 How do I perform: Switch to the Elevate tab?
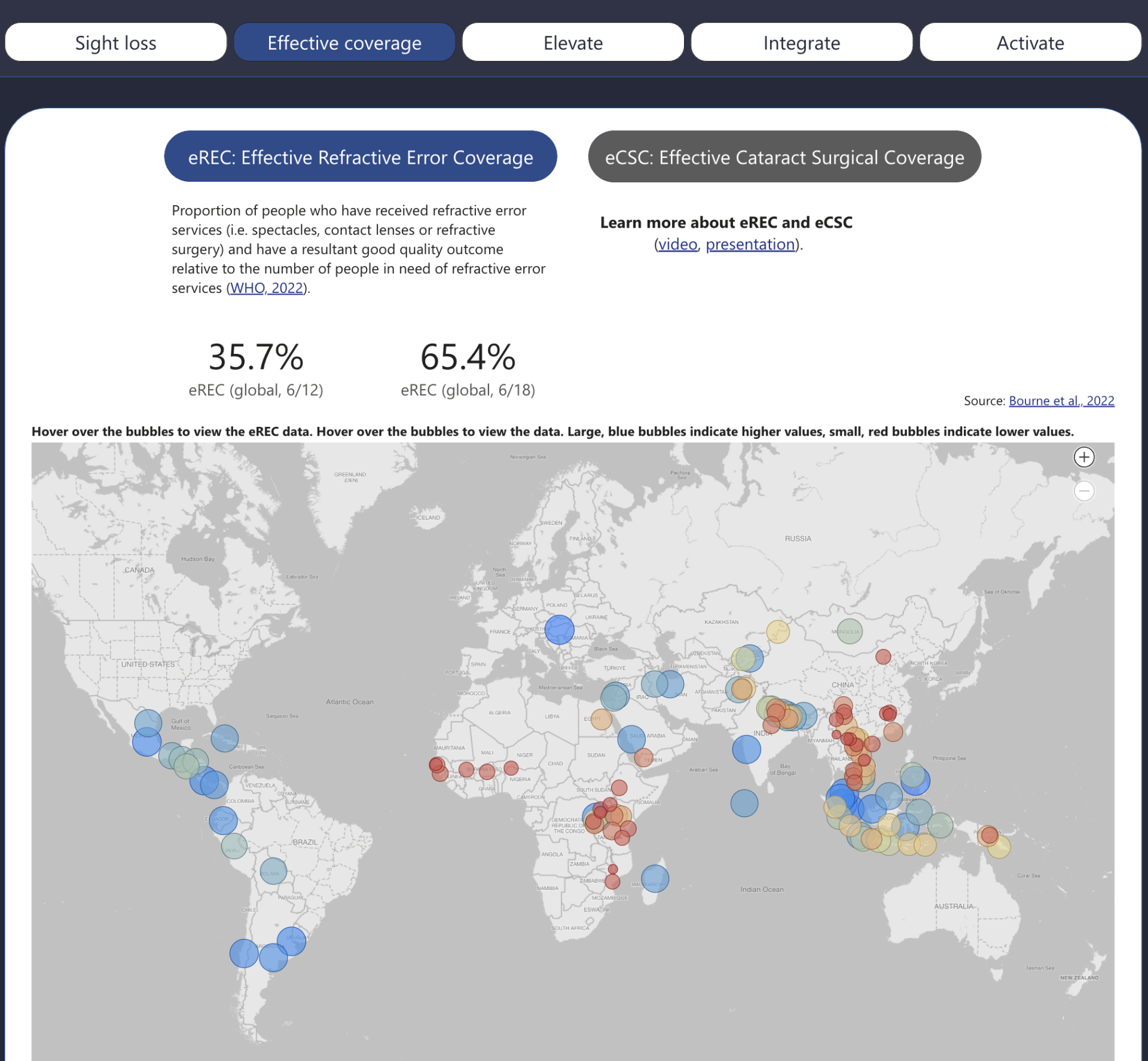(x=573, y=42)
